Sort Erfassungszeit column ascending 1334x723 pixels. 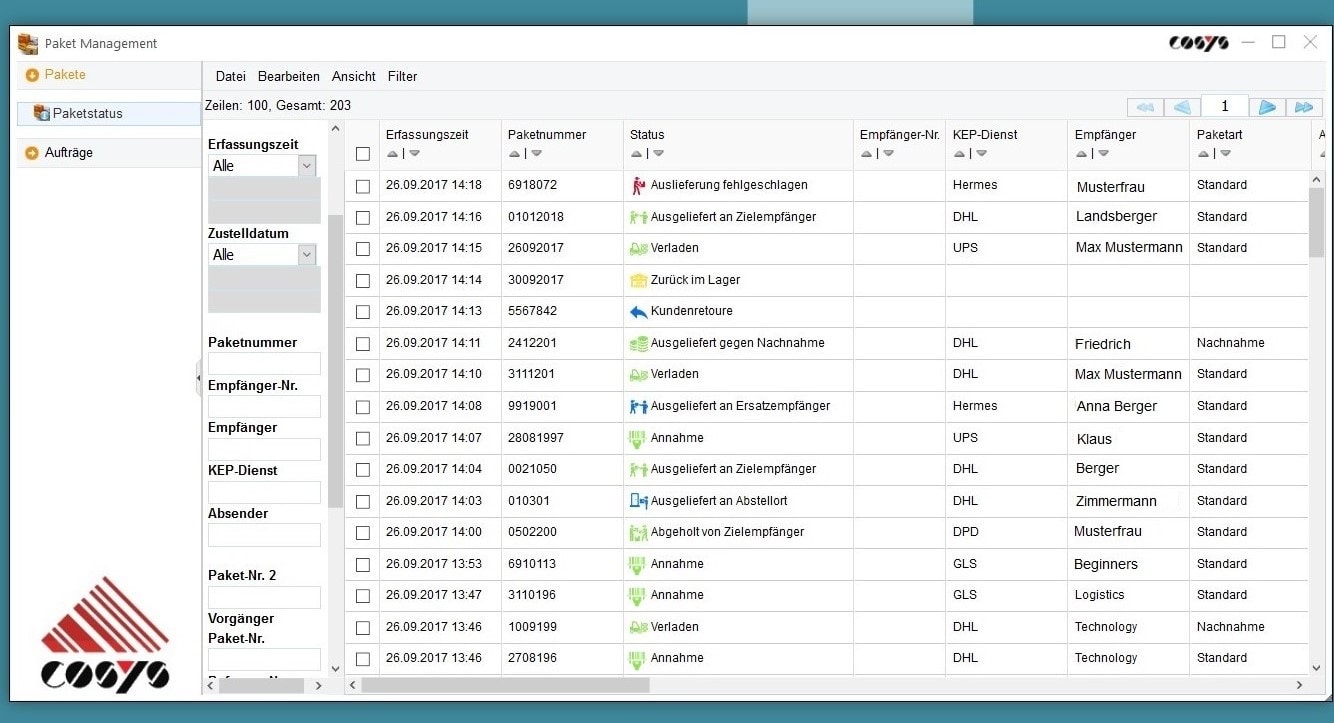pyautogui.click(x=392, y=154)
